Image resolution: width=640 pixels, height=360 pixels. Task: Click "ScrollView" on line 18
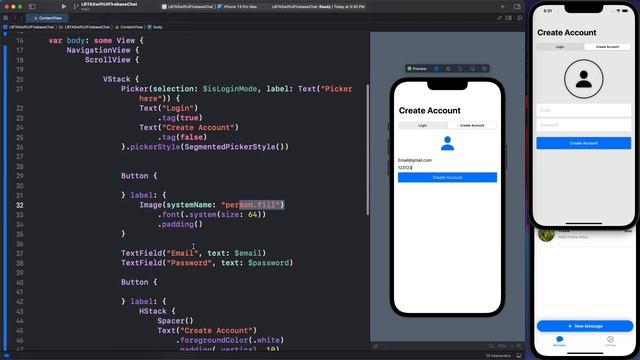coord(107,60)
